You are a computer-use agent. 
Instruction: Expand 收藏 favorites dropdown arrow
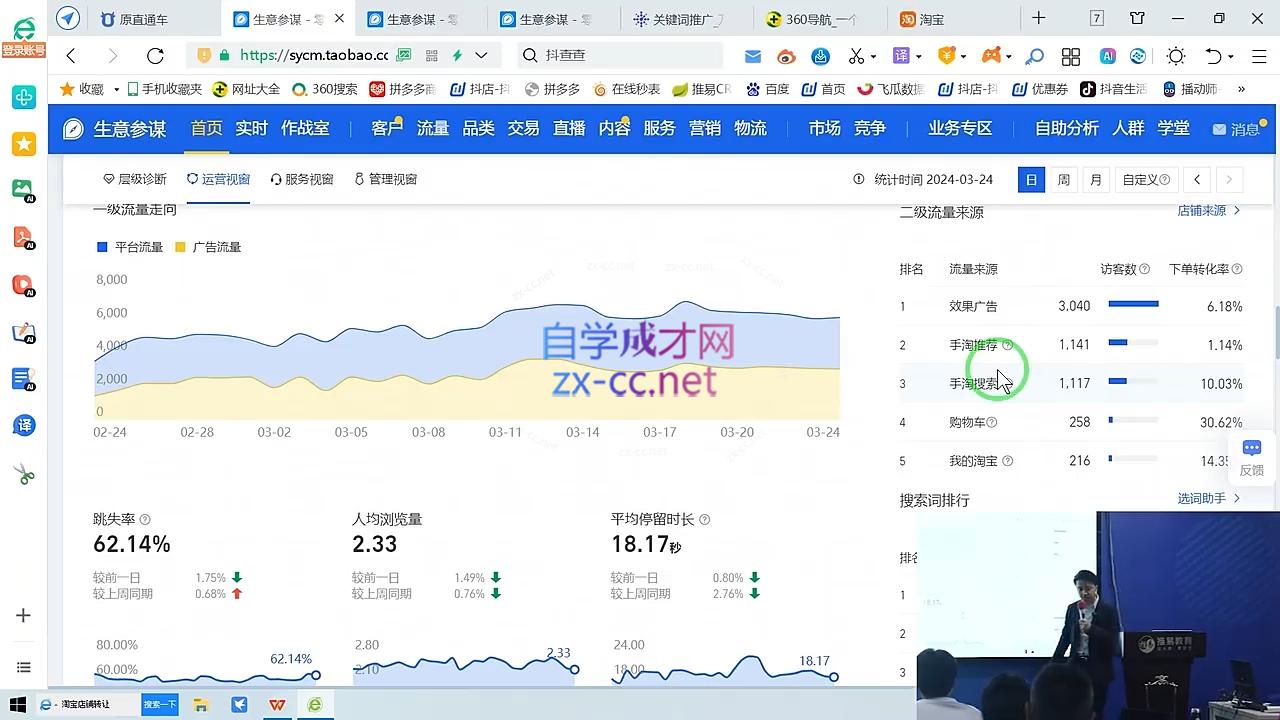pyautogui.click(x=116, y=89)
